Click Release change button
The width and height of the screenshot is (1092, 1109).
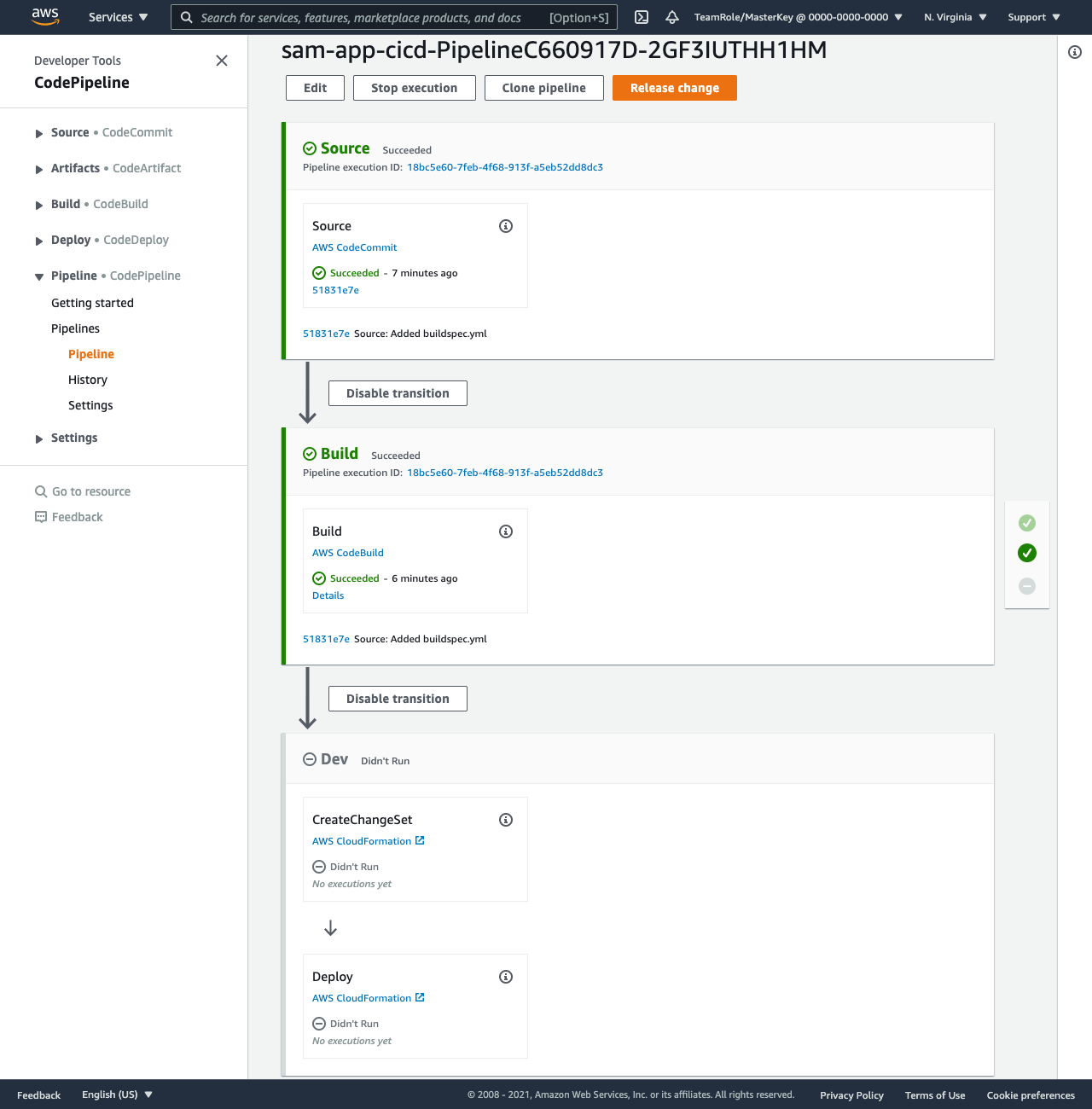(675, 88)
